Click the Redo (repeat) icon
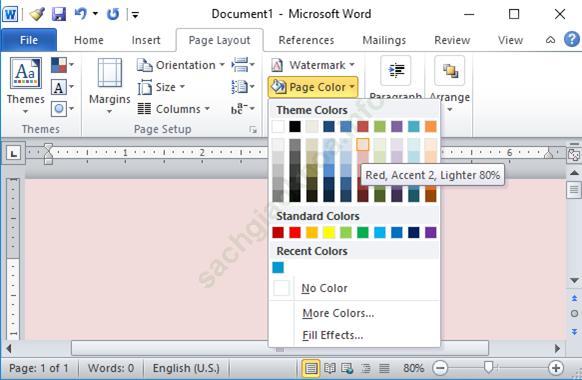This screenshot has width=582, height=380. 113,14
